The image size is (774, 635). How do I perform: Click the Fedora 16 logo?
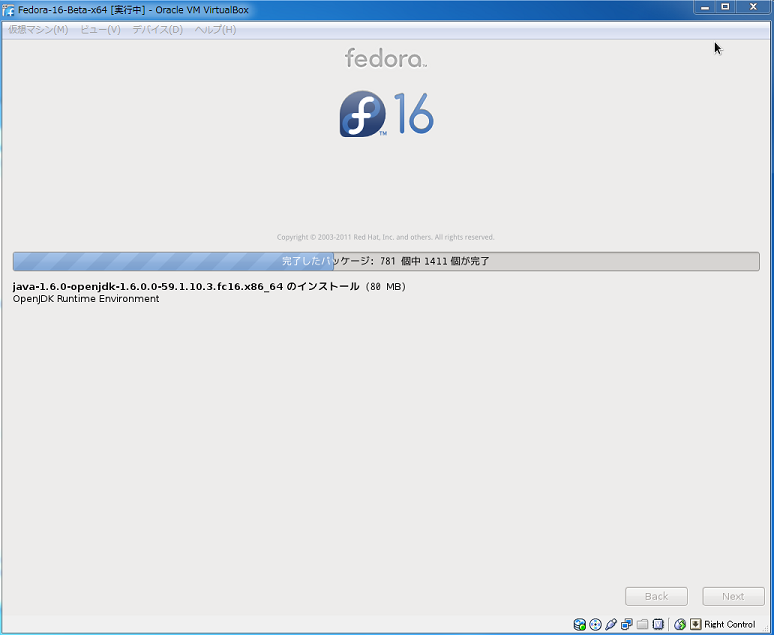coord(386,114)
